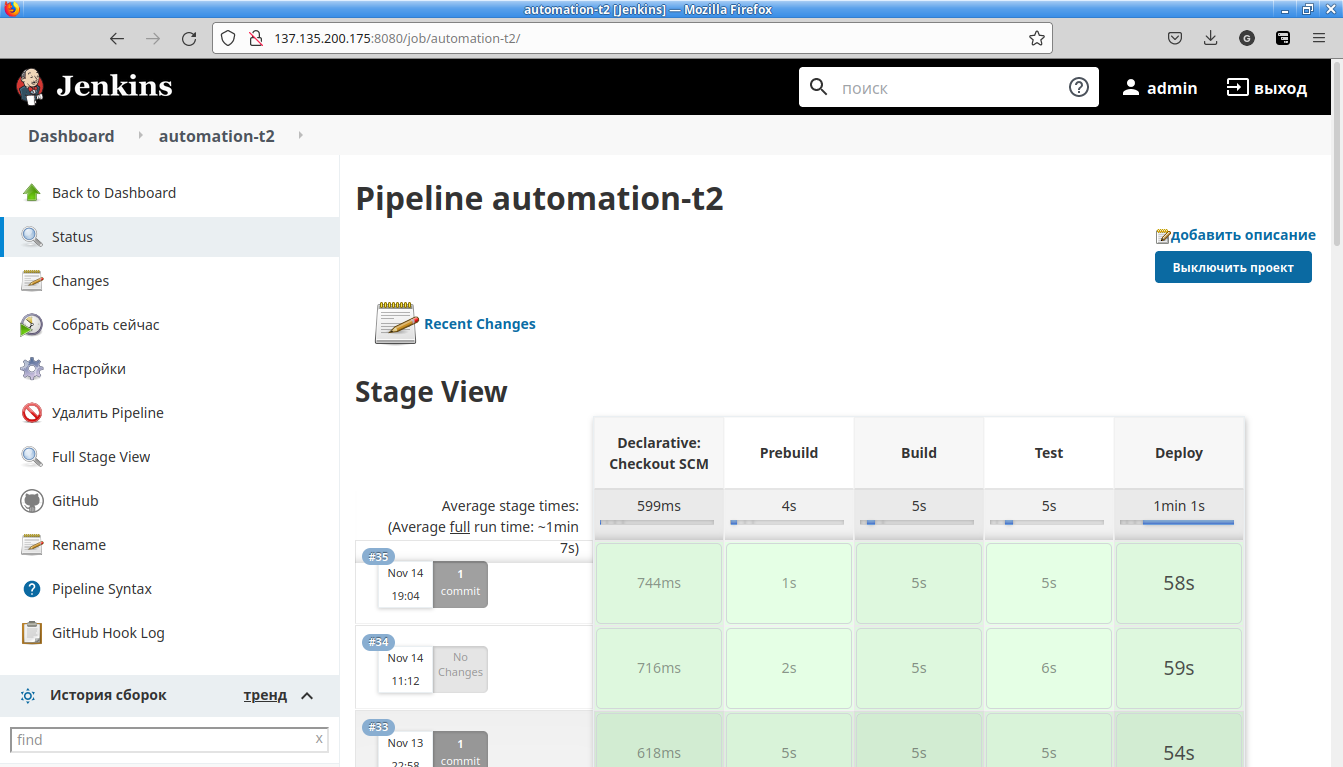Click build #34 Test cell 6s

click(x=1049, y=668)
